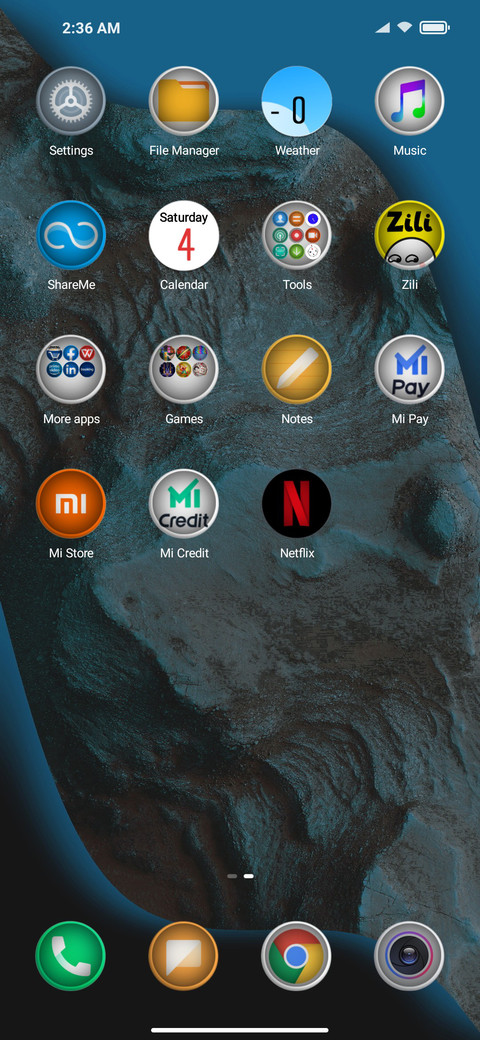The image size is (480, 1040).
Task: Open Mi Credit app
Action: (184, 503)
